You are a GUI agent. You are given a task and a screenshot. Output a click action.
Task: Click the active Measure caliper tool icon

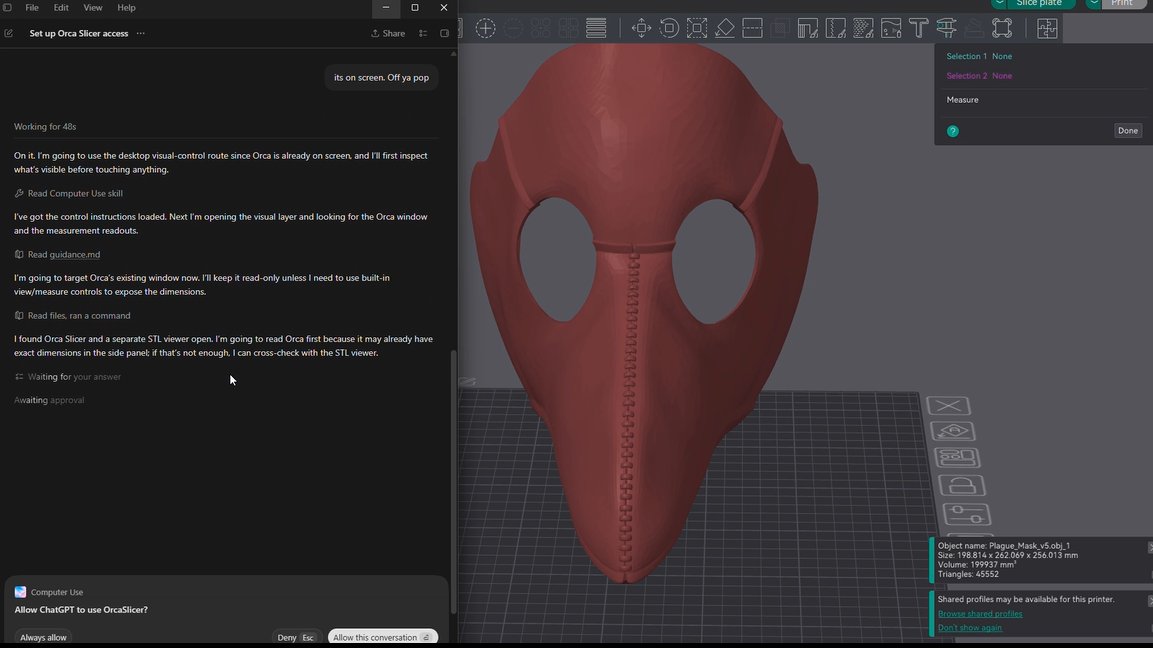tap(946, 28)
